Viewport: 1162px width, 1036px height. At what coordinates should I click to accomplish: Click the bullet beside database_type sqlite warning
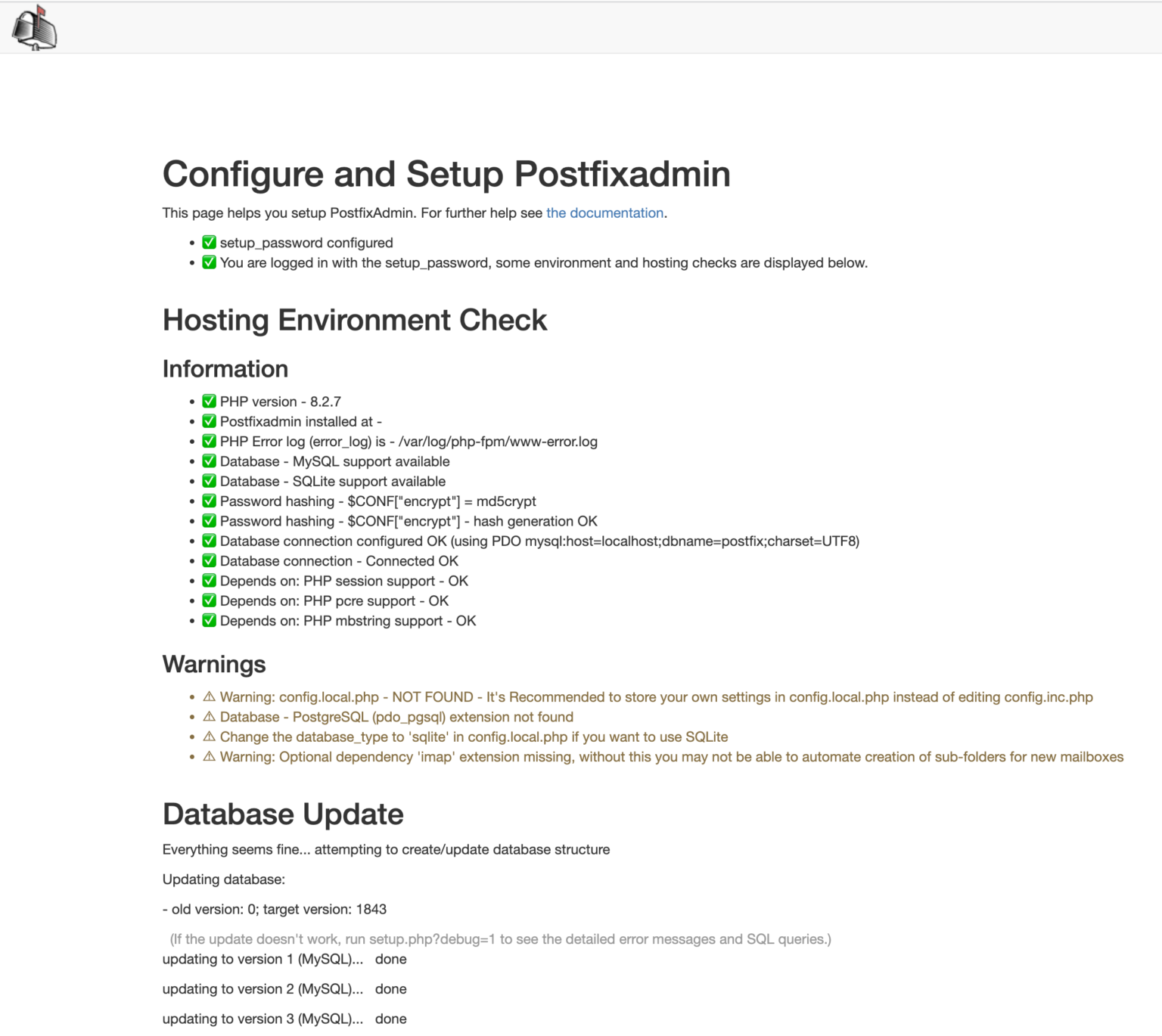193,737
